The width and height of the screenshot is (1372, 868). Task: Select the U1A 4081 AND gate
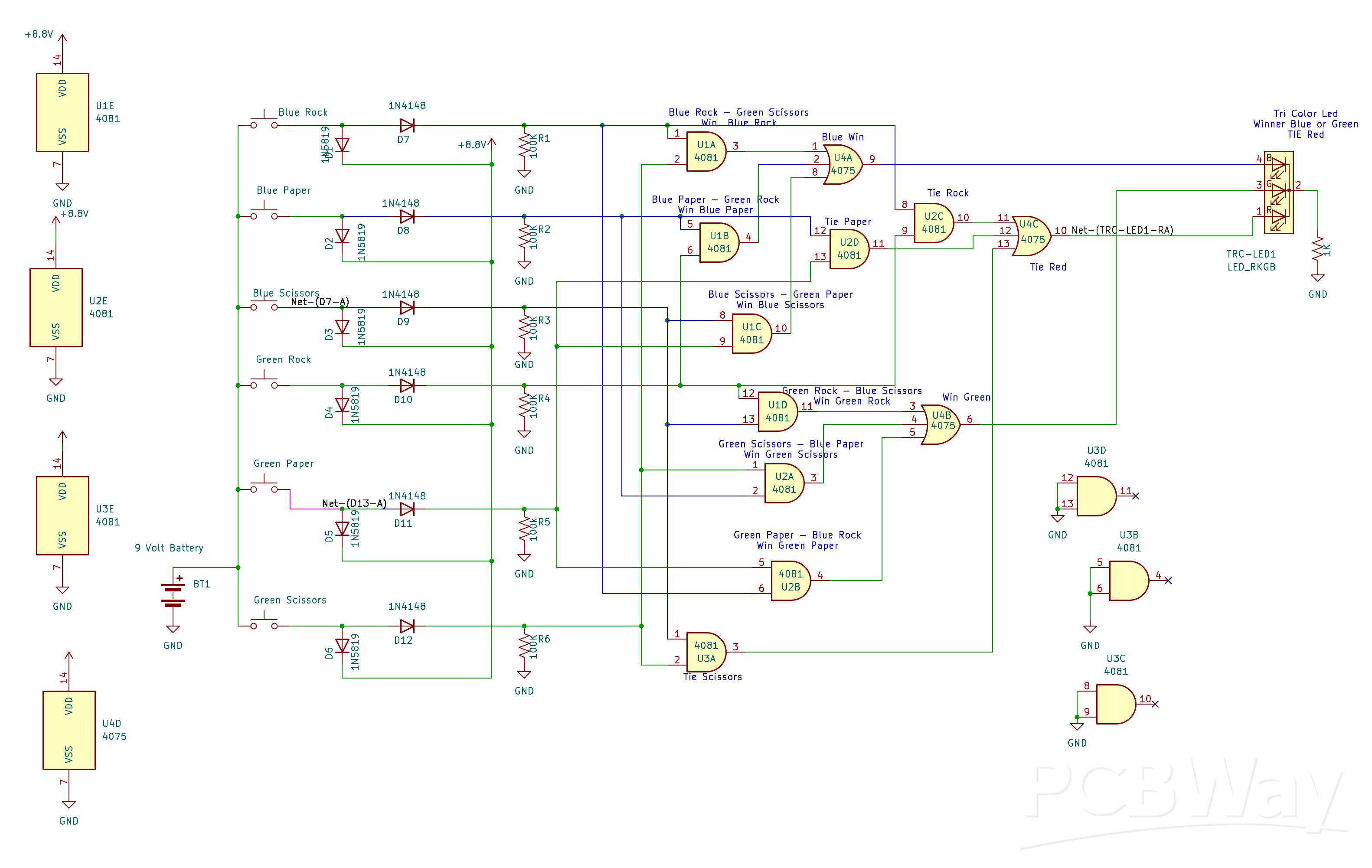(706, 151)
